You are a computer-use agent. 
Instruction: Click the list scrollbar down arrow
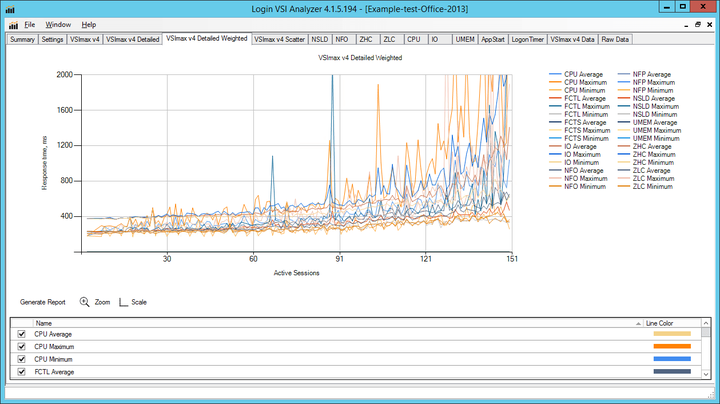(x=707, y=374)
